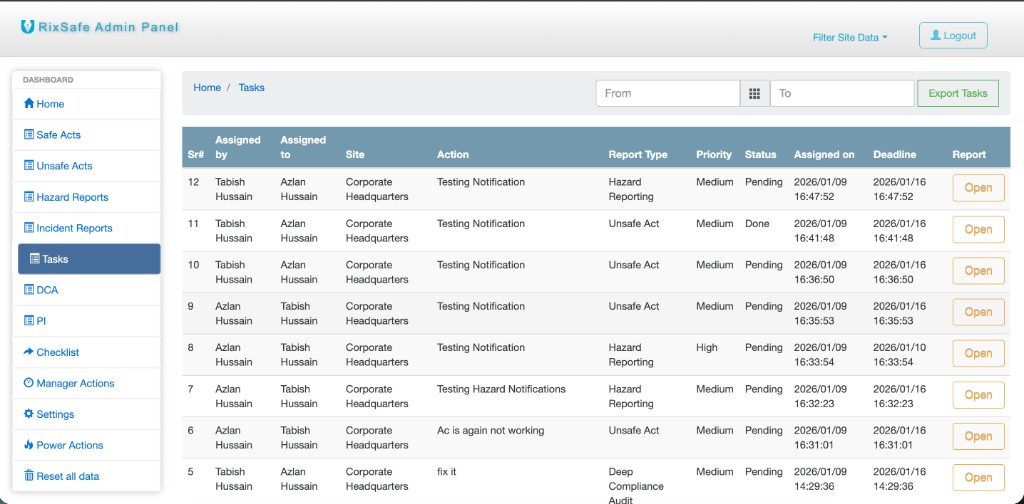This screenshot has height=504, width=1024.
Task: Open report for task Sr# 9
Action: tap(978, 312)
